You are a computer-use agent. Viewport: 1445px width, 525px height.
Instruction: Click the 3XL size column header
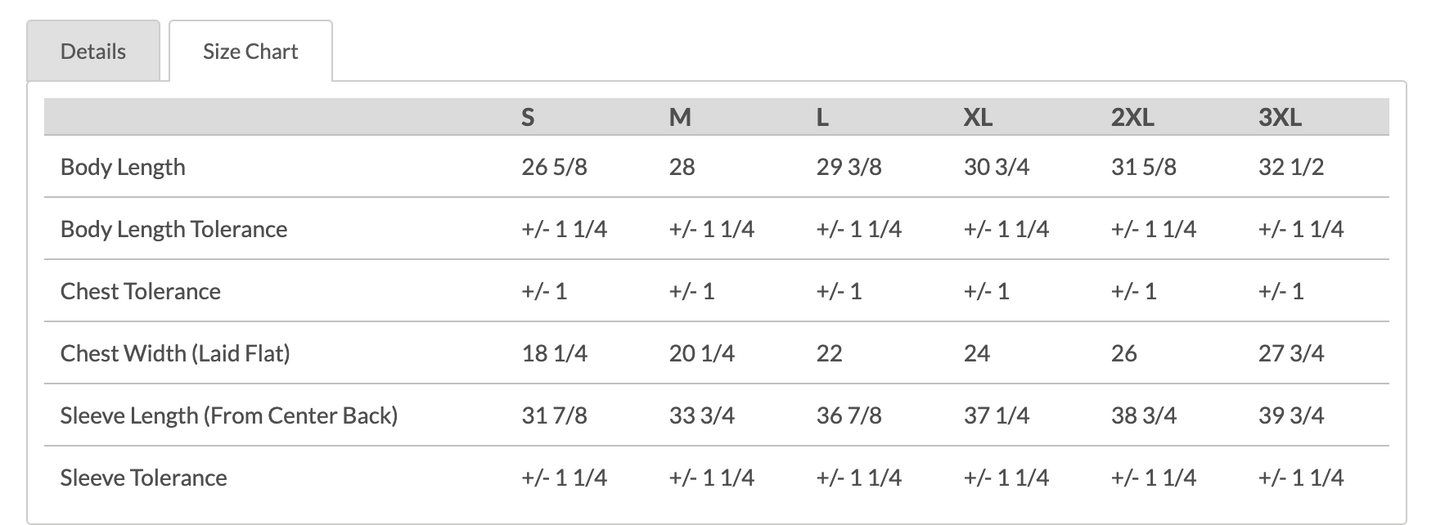pyautogui.click(x=1280, y=117)
